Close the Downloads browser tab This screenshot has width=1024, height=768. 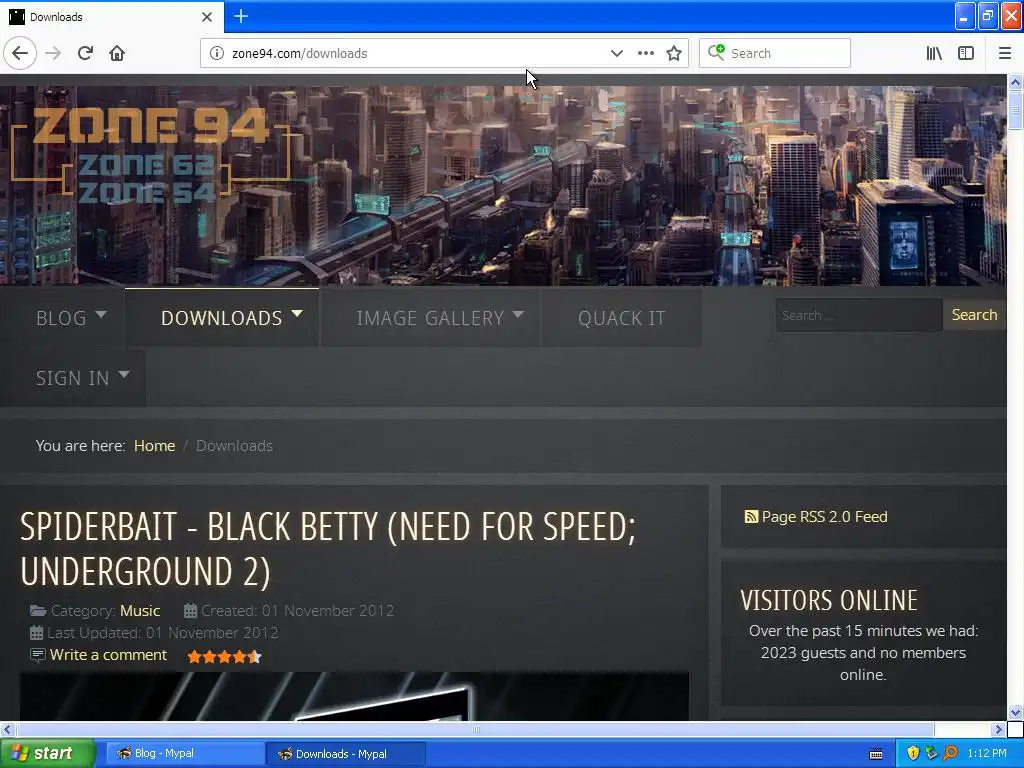tap(207, 17)
